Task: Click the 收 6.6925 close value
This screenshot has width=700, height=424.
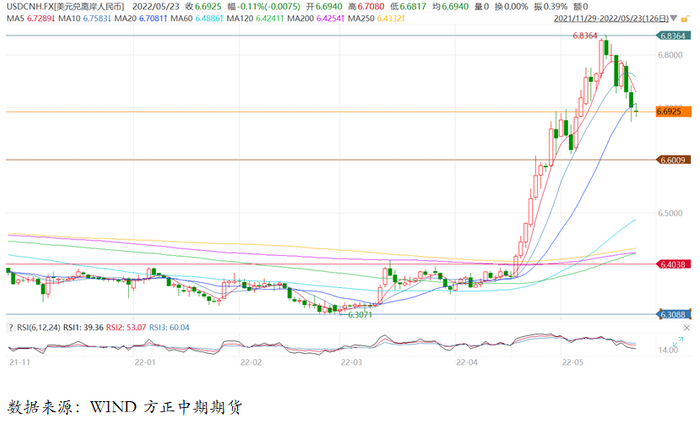Action: pos(204,7)
